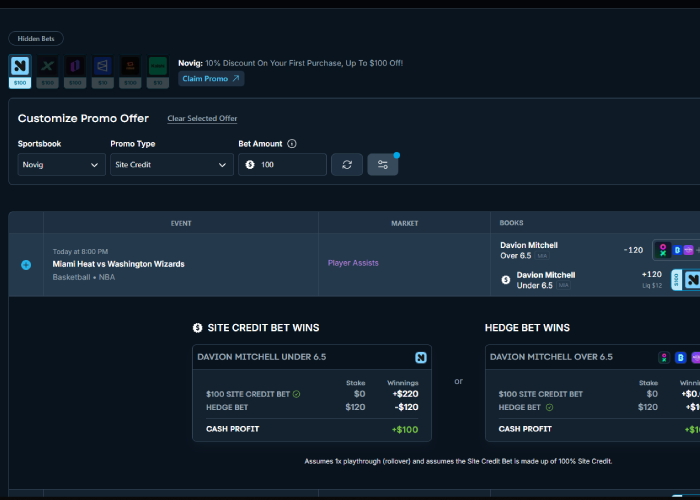Screen dimensions: 700x500
Task: Collapse the Miami Heat vs Wizards row
Action: point(26,265)
